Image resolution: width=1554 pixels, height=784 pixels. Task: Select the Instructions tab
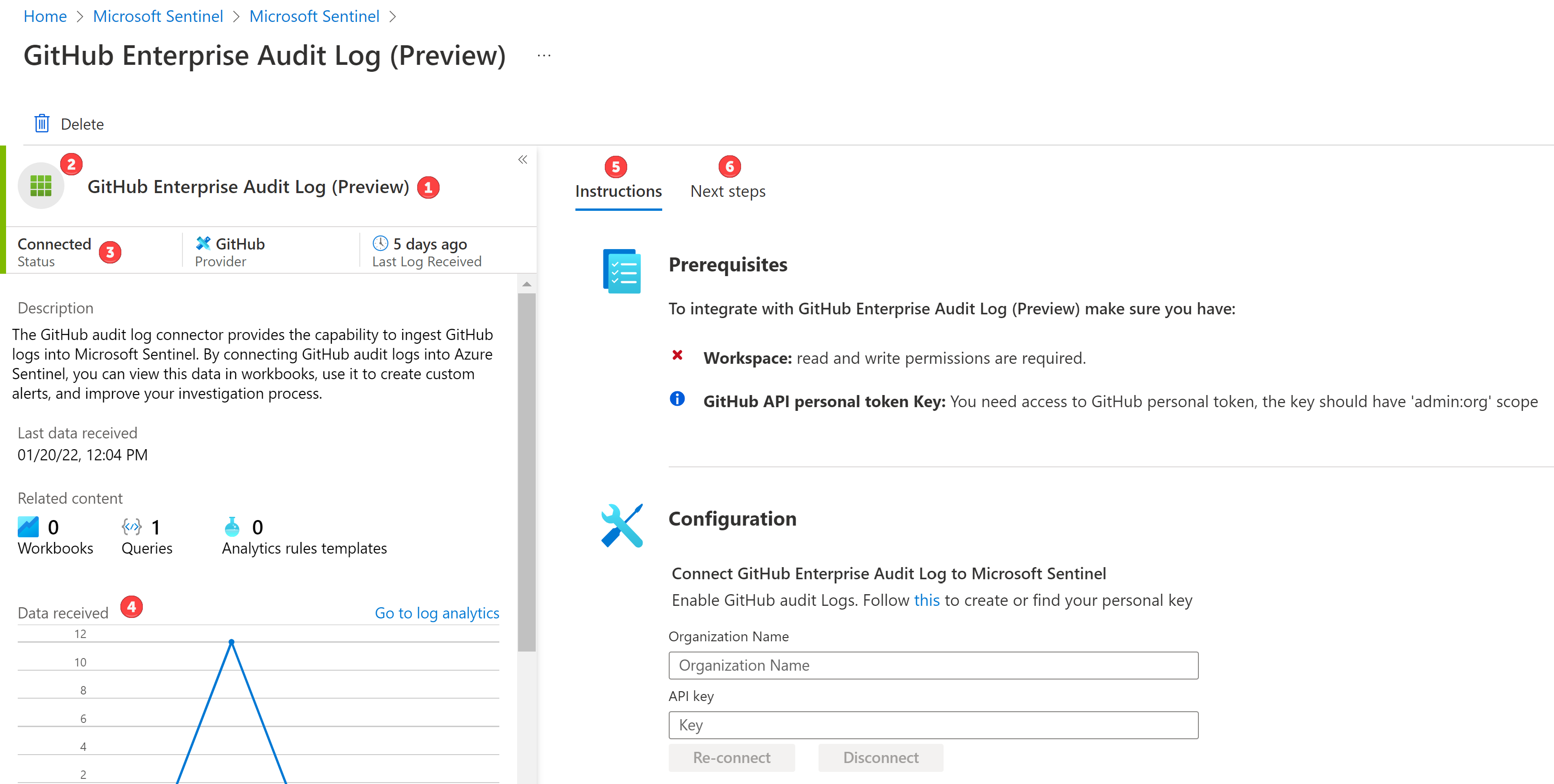[x=618, y=191]
